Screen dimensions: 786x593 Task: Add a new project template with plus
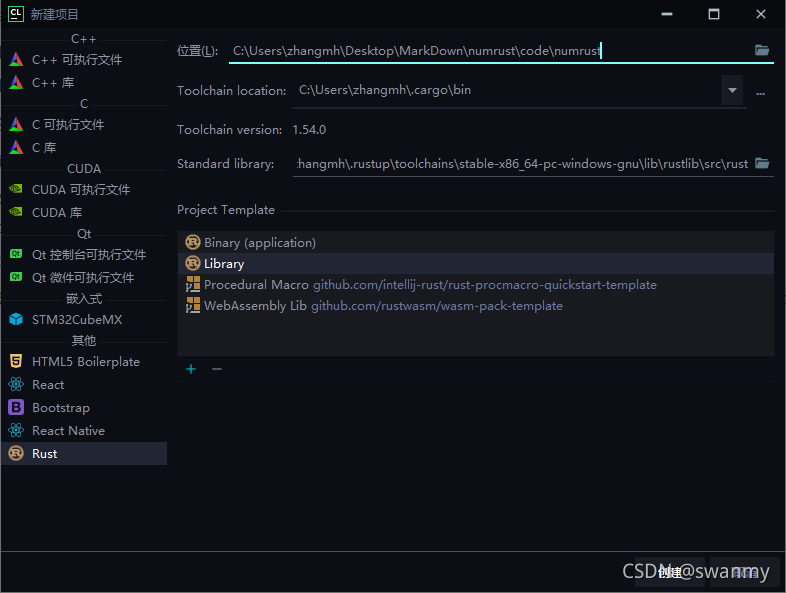(191, 369)
